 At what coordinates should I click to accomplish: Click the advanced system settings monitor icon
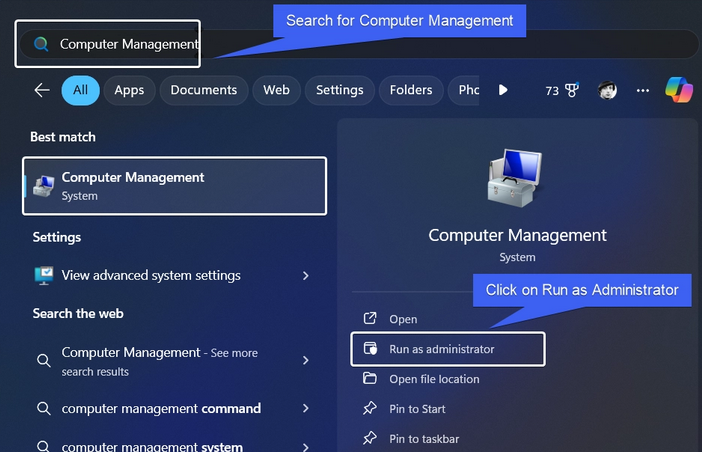pos(44,275)
